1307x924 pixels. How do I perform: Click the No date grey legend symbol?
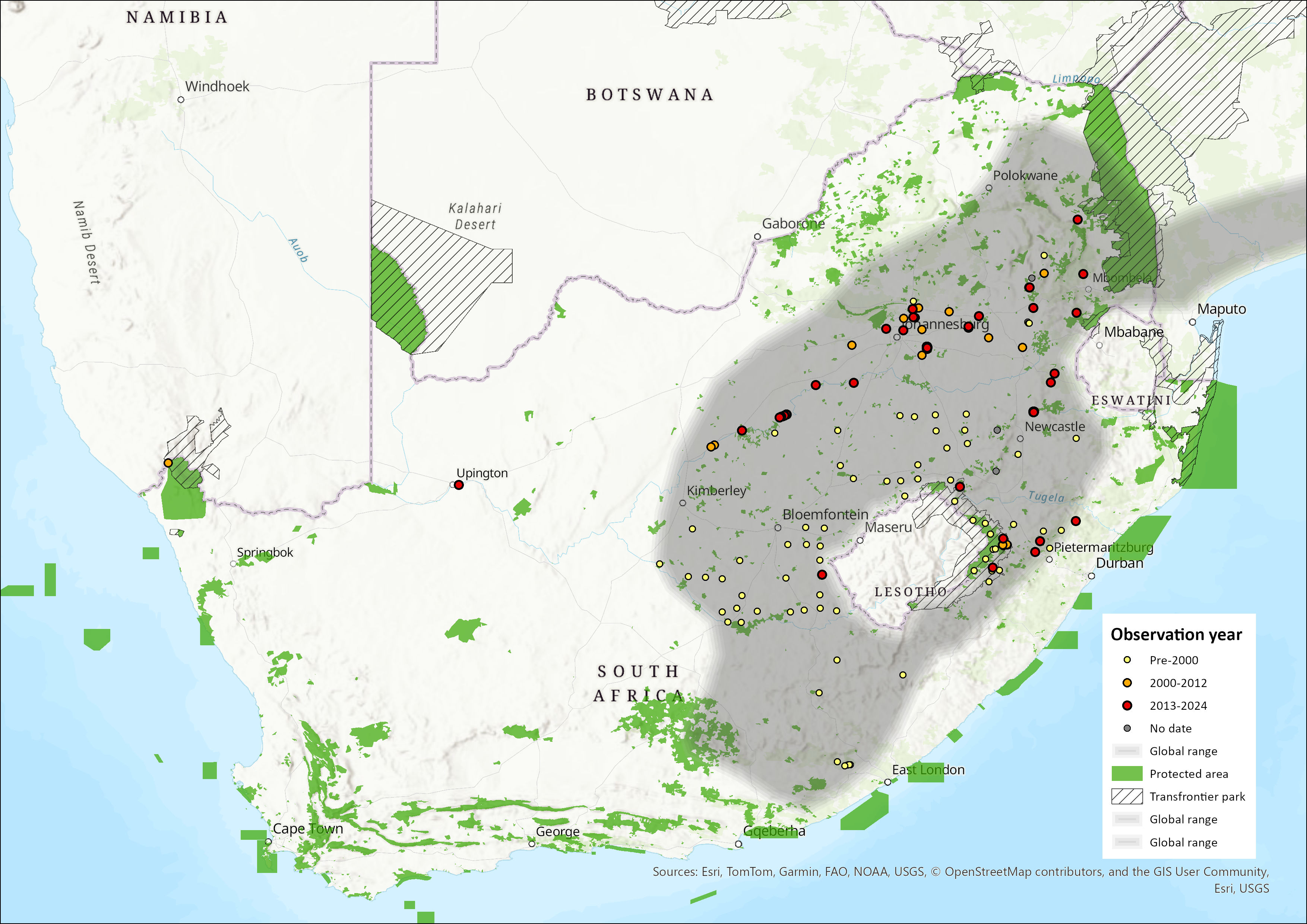[1127, 729]
